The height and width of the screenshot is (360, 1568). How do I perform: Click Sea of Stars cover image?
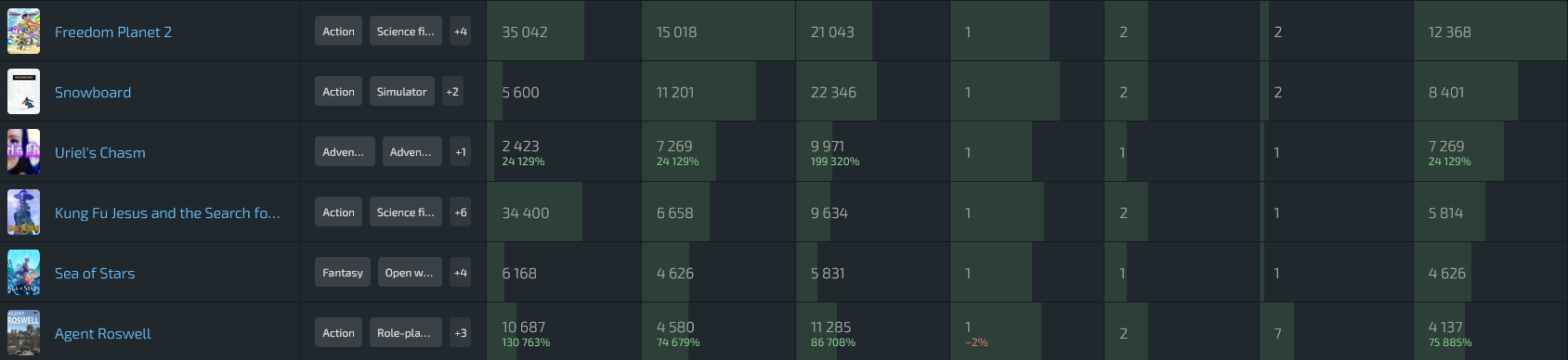[23, 273]
